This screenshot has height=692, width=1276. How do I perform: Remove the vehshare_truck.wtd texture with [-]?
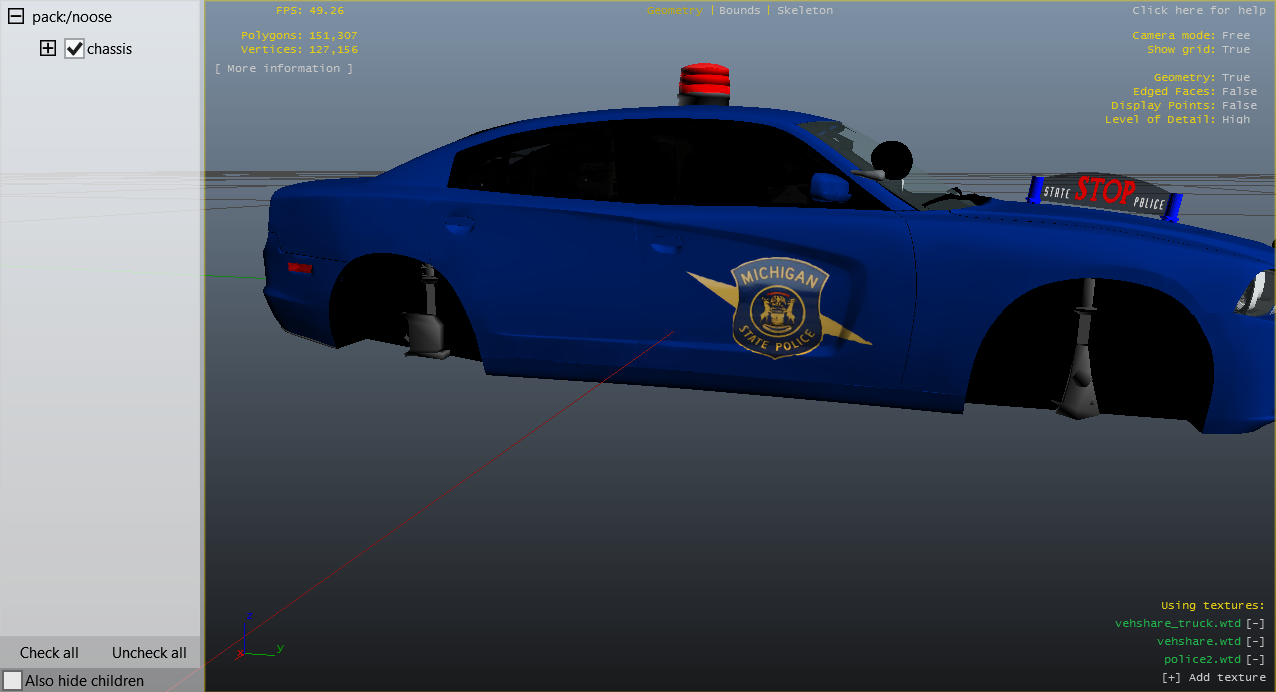pyautogui.click(x=1255, y=623)
